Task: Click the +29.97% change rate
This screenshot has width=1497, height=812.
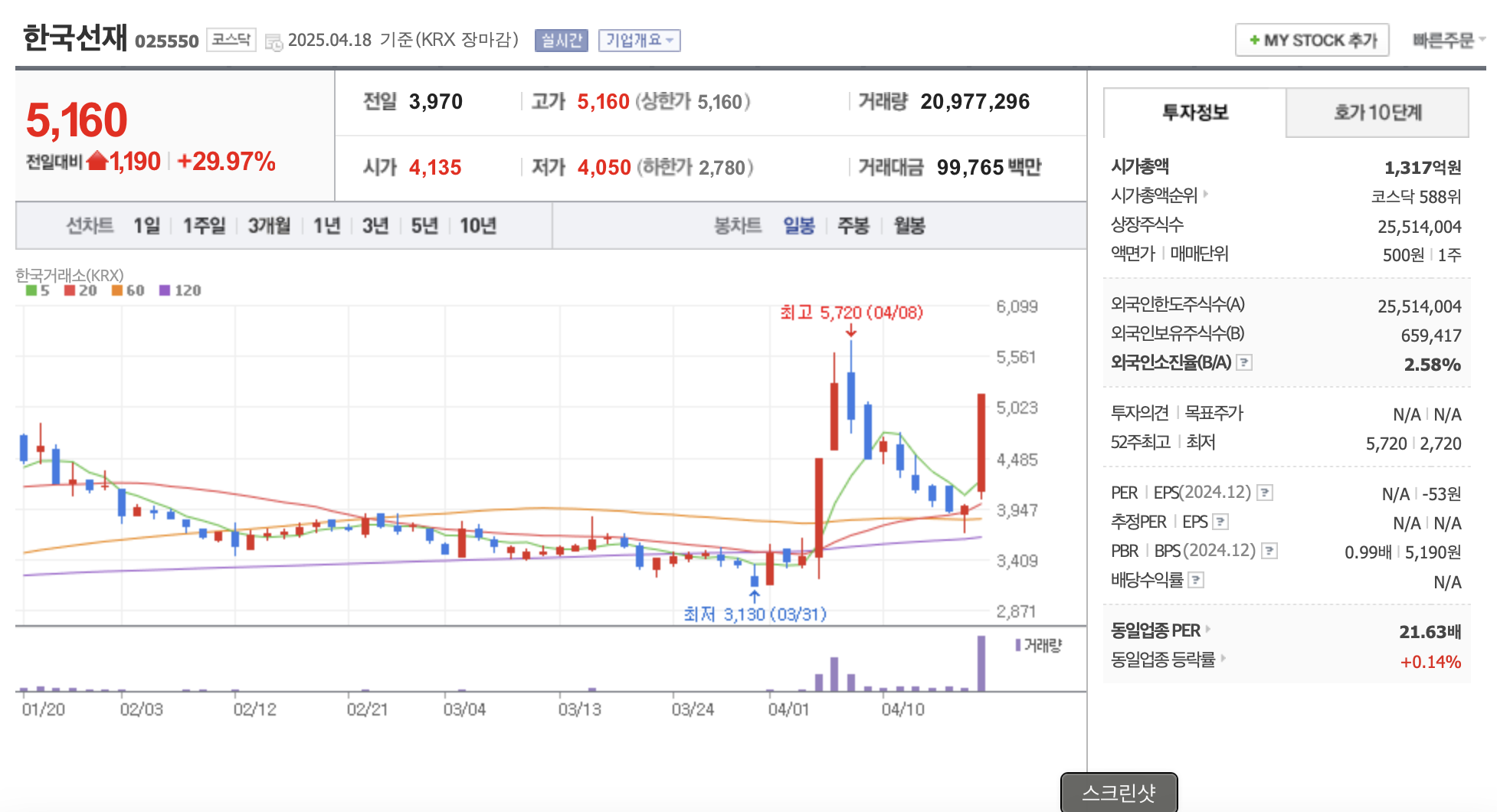Action: pyautogui.click(x=226, y=162)
